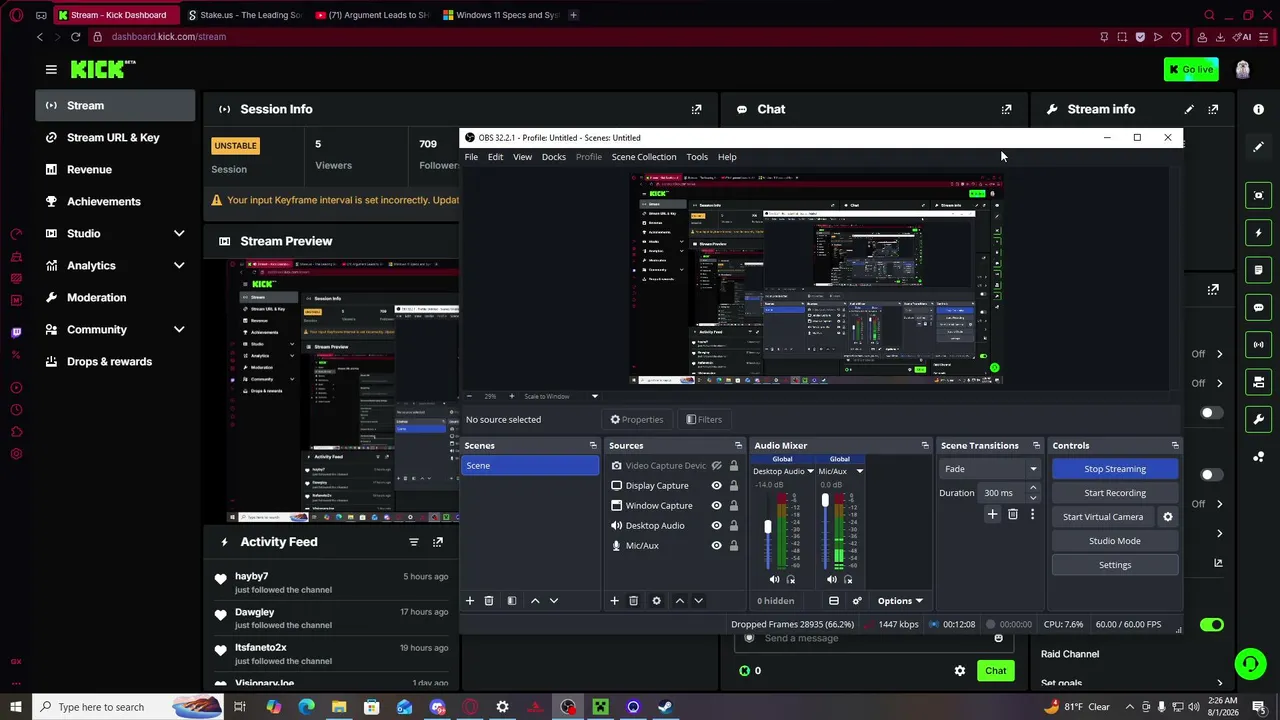This screenshot has height=720, width=1280.
Task: Hide the Desktop Audio source
Action: [716, 526]
